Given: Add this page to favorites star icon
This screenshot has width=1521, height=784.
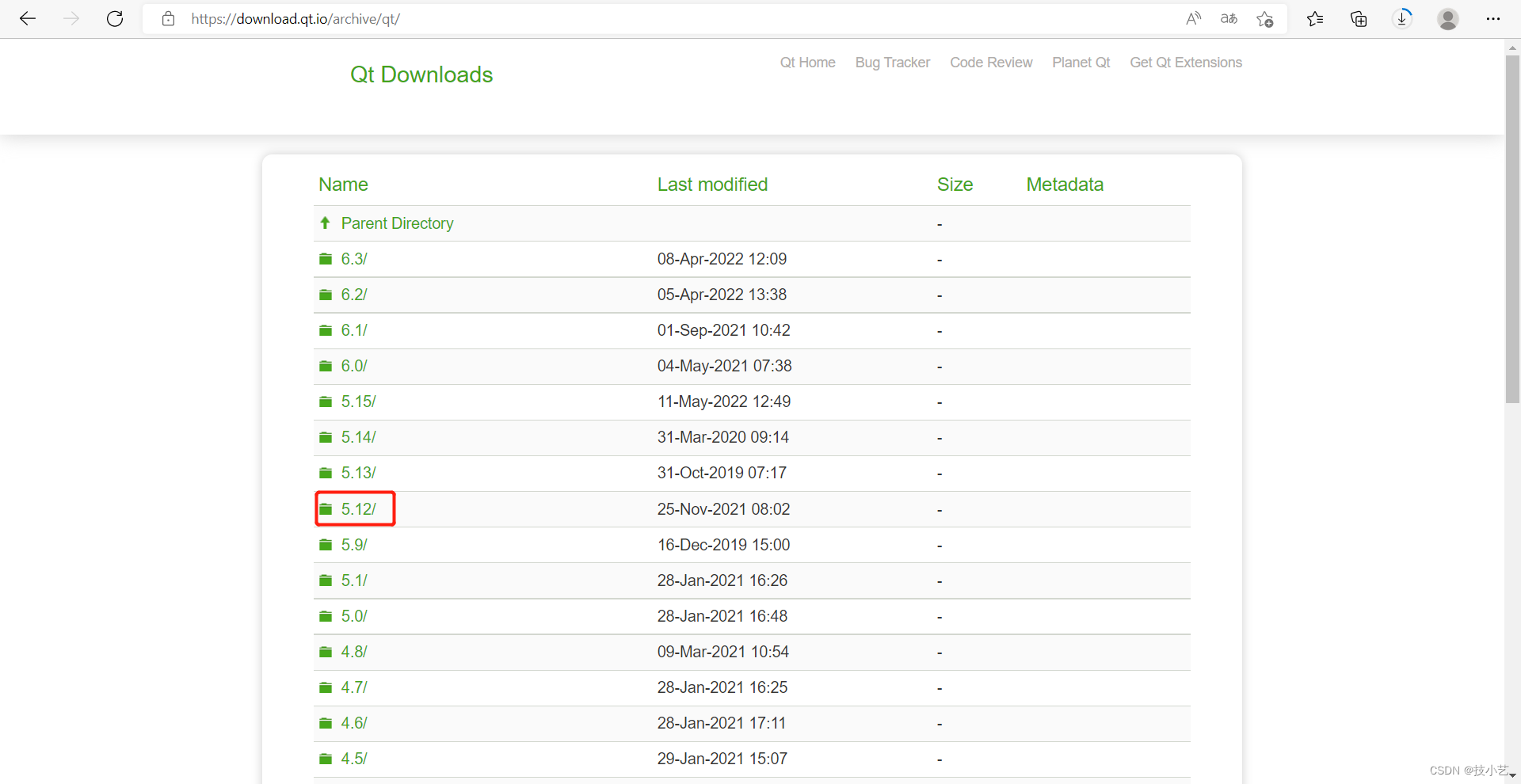Looking at the screenshot, I should [1265, 19].
